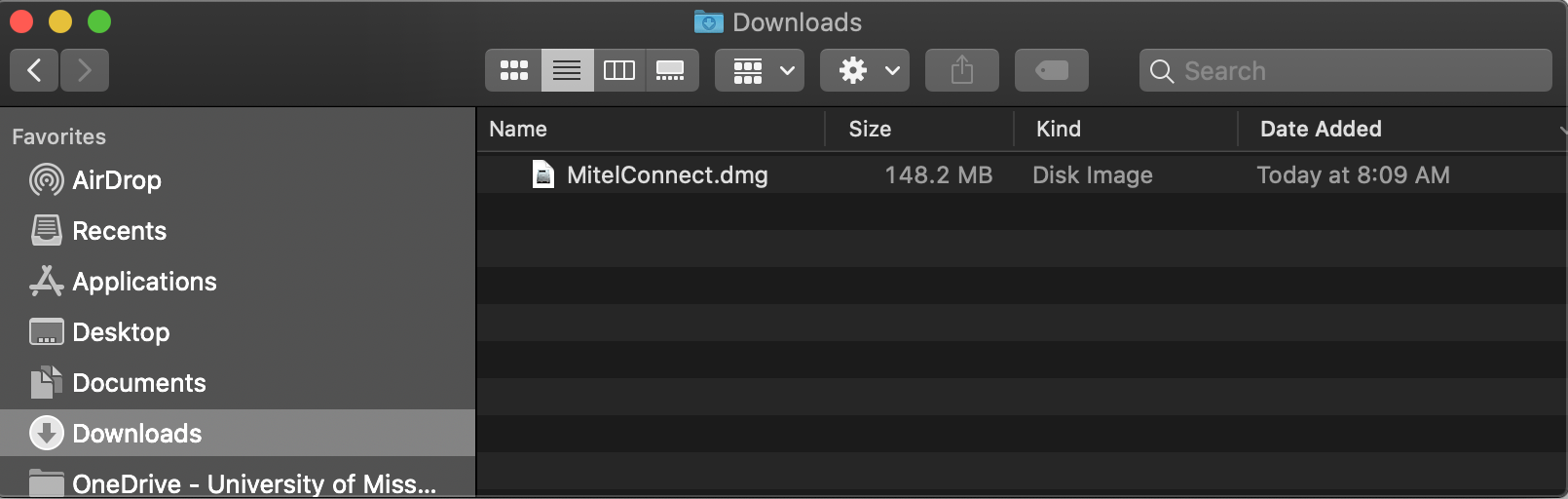
Task: Open Documents from the sidebar
Action: [x=138, y=383]
